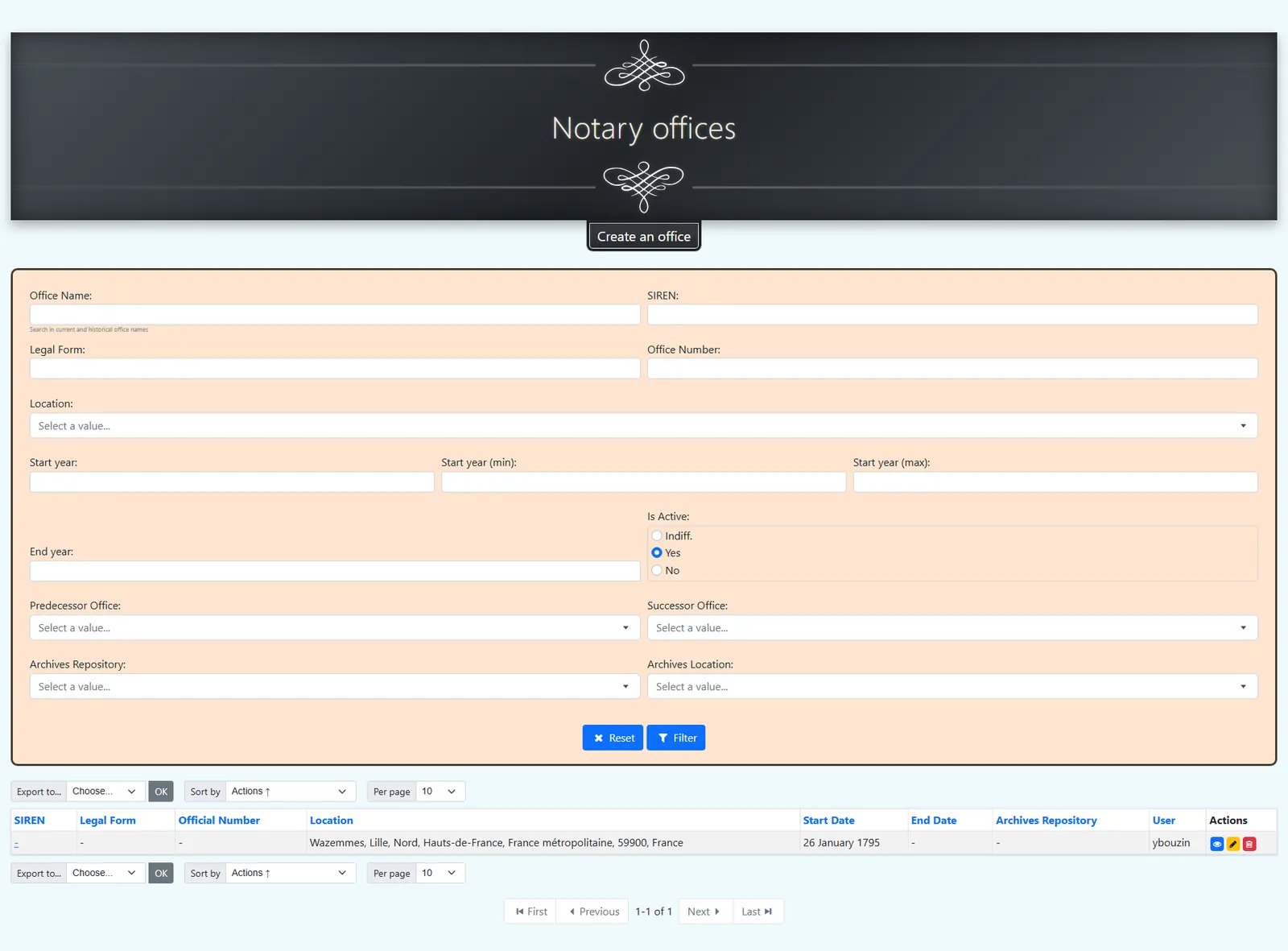Go to the First page

[x=530, y=912]
